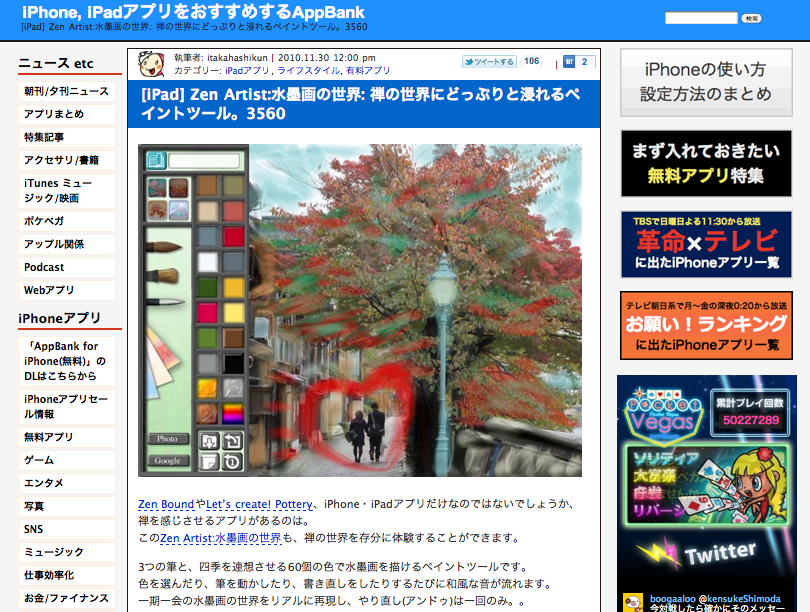Image resolution: width=810 pixels, height=612 pixels.
Task: Click the pink magenta color swatch
Action: tap(208, 313)
